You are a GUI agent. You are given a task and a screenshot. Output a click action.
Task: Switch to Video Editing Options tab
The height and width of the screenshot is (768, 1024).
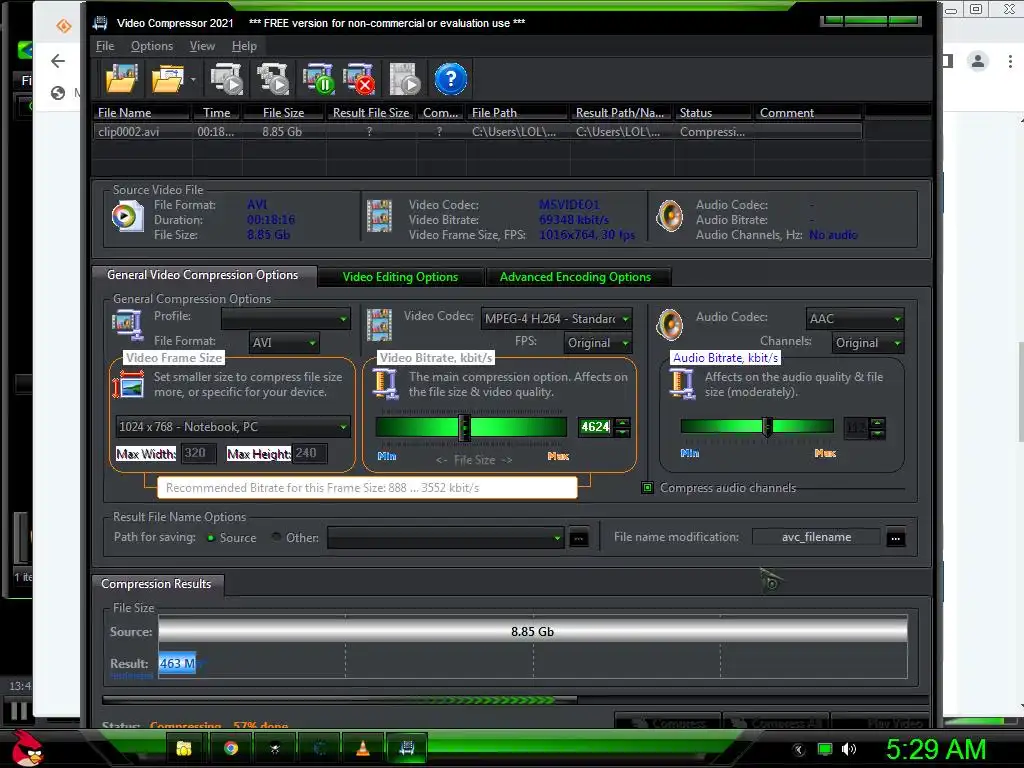point(400,277)
